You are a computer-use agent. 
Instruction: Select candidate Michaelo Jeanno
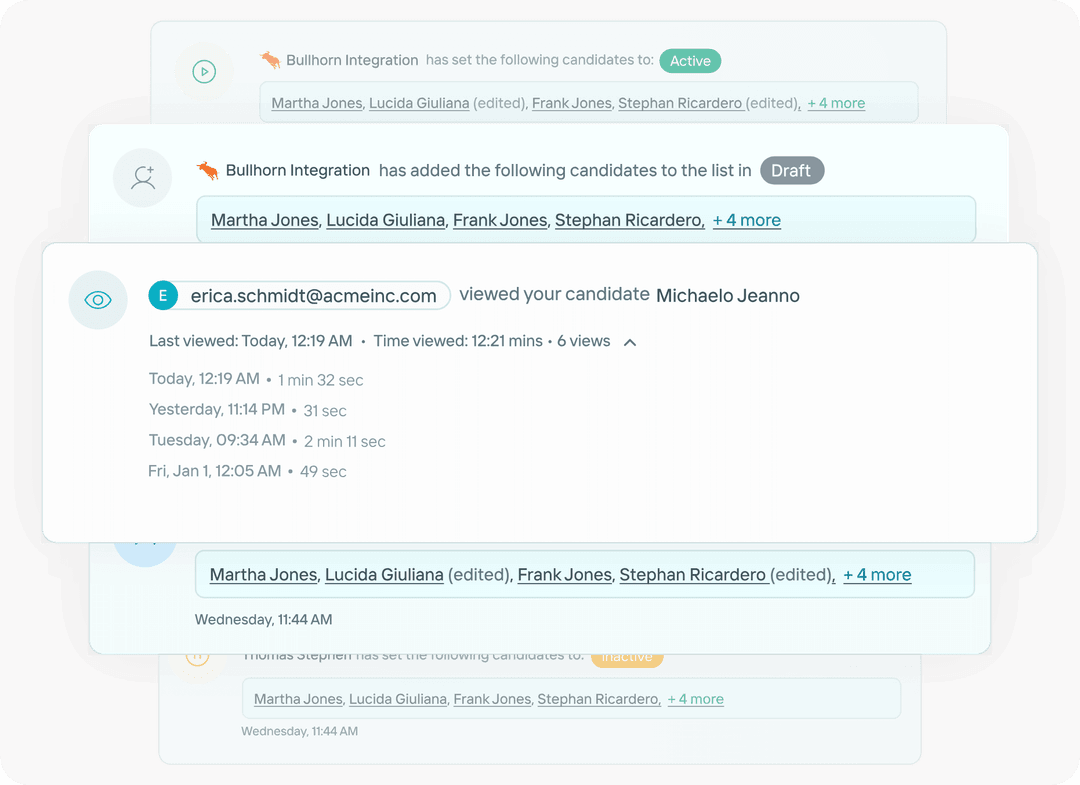727,295
